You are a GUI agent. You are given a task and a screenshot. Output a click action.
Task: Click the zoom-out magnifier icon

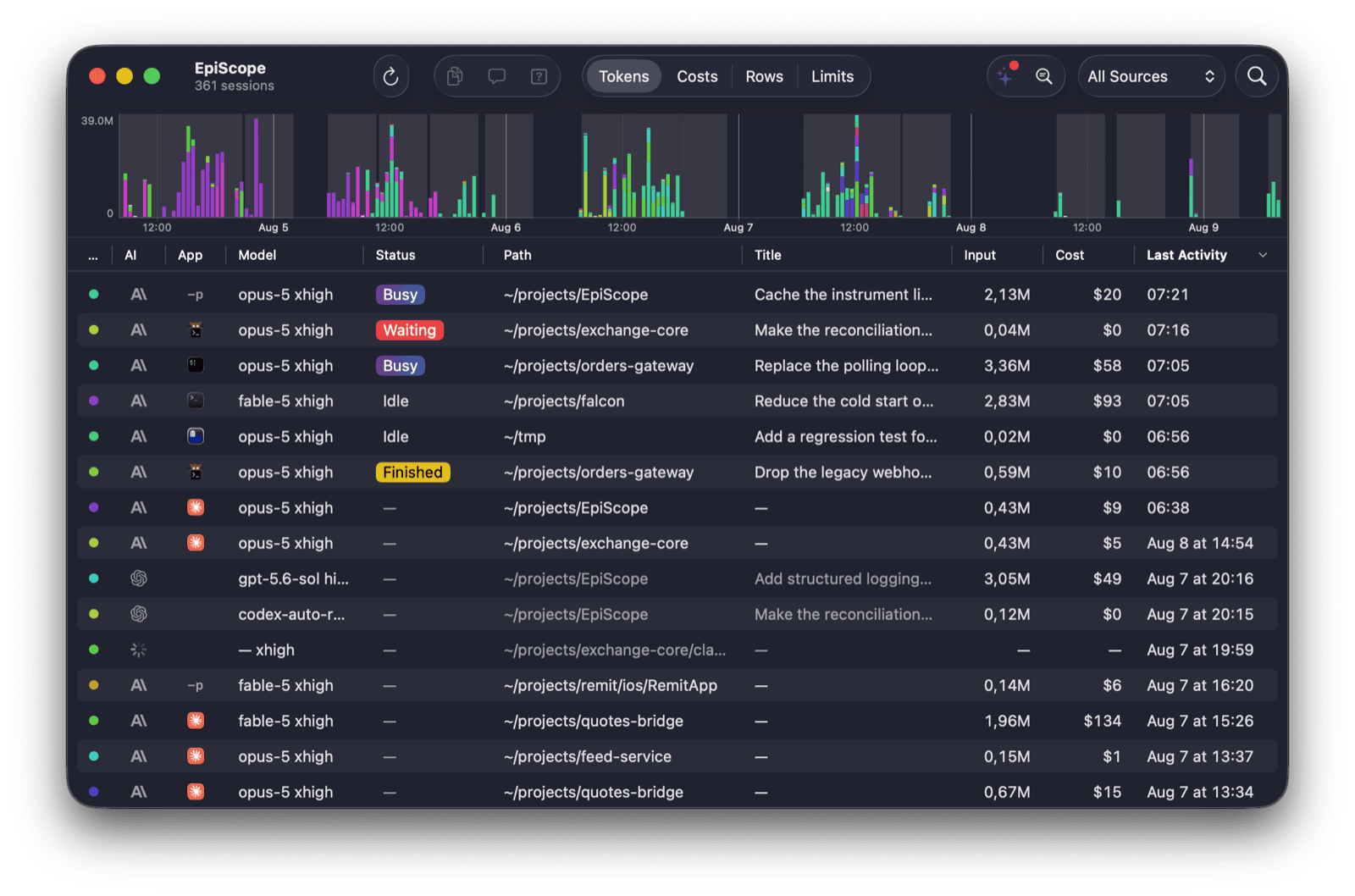[x=1044, y=77]
